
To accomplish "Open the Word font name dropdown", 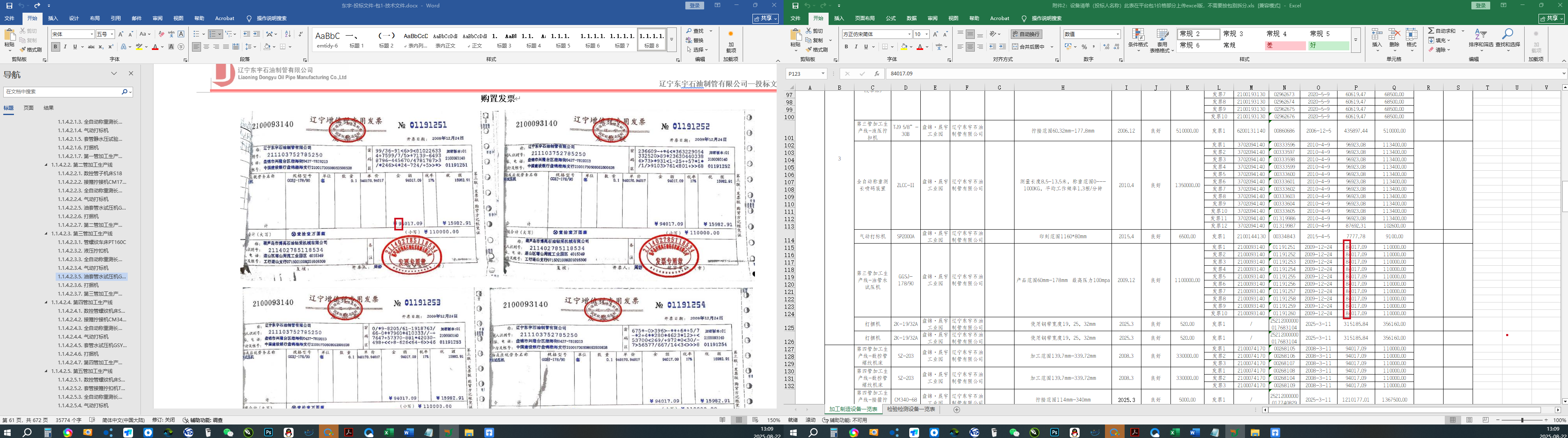I will coord(92,34).
